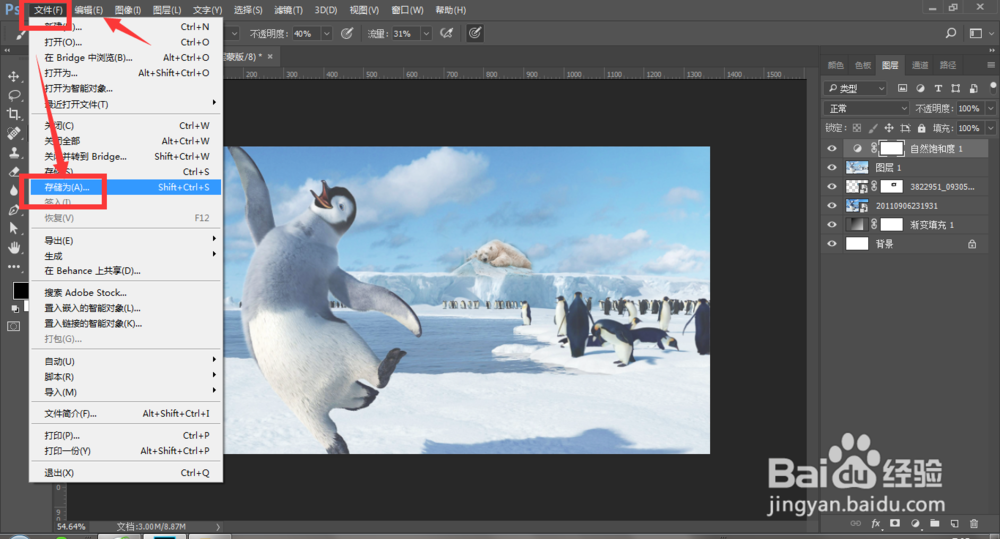Hide the 图层 1 layer
This screenshot has width=1000, height=539.
click(832, 168)
